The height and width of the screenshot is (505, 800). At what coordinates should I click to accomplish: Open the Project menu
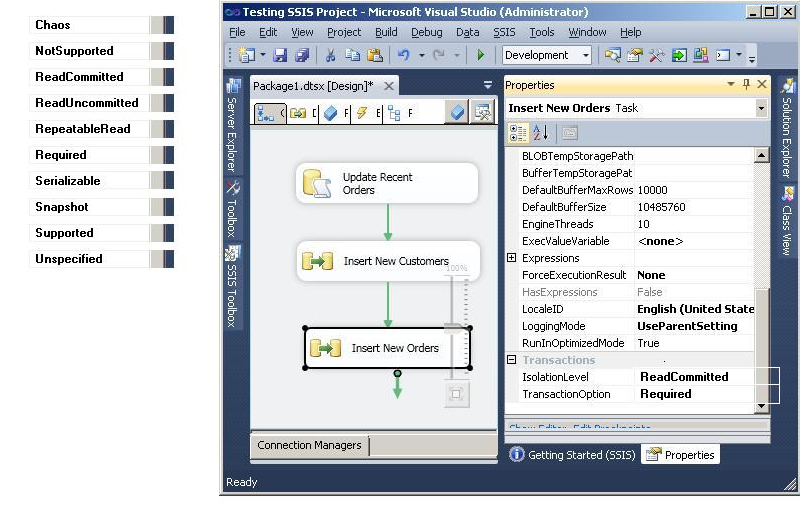click(344, 32)
